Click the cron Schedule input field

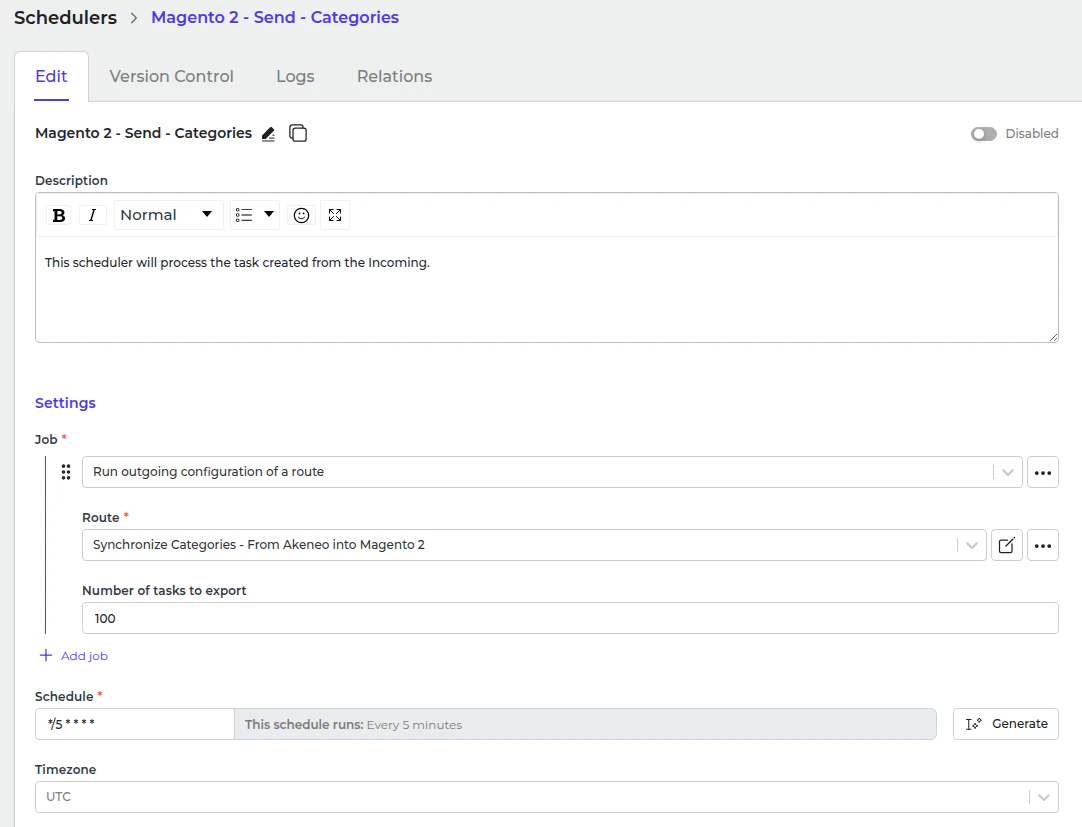coord(135,724)
